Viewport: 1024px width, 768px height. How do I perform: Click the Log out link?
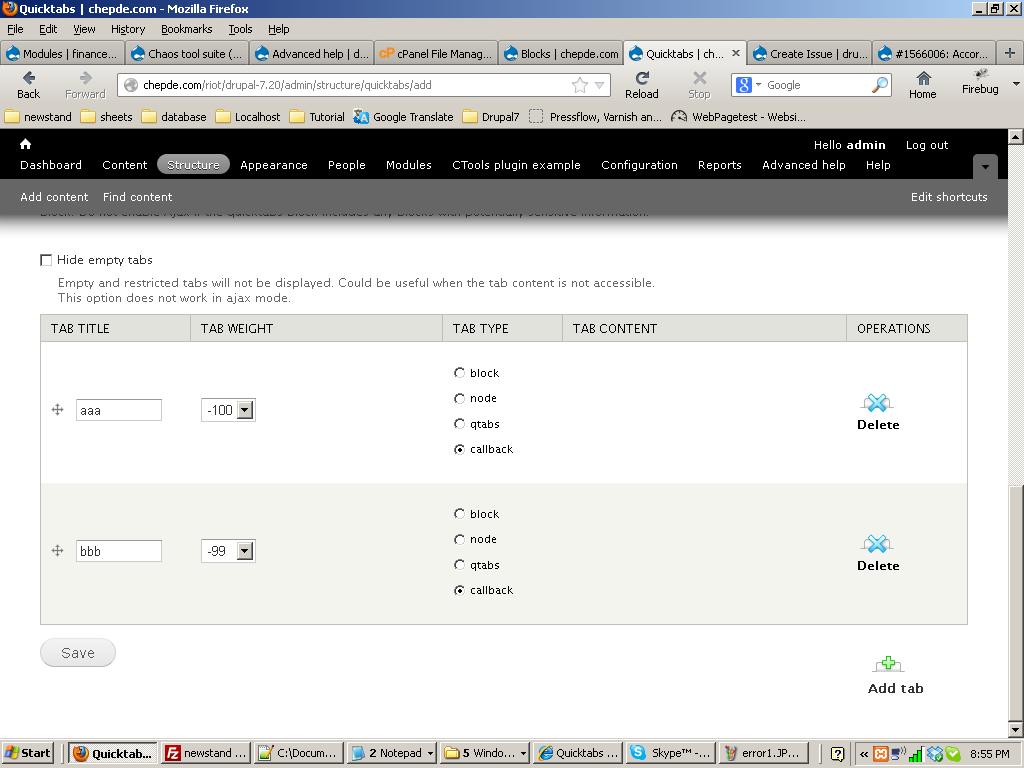927,145
